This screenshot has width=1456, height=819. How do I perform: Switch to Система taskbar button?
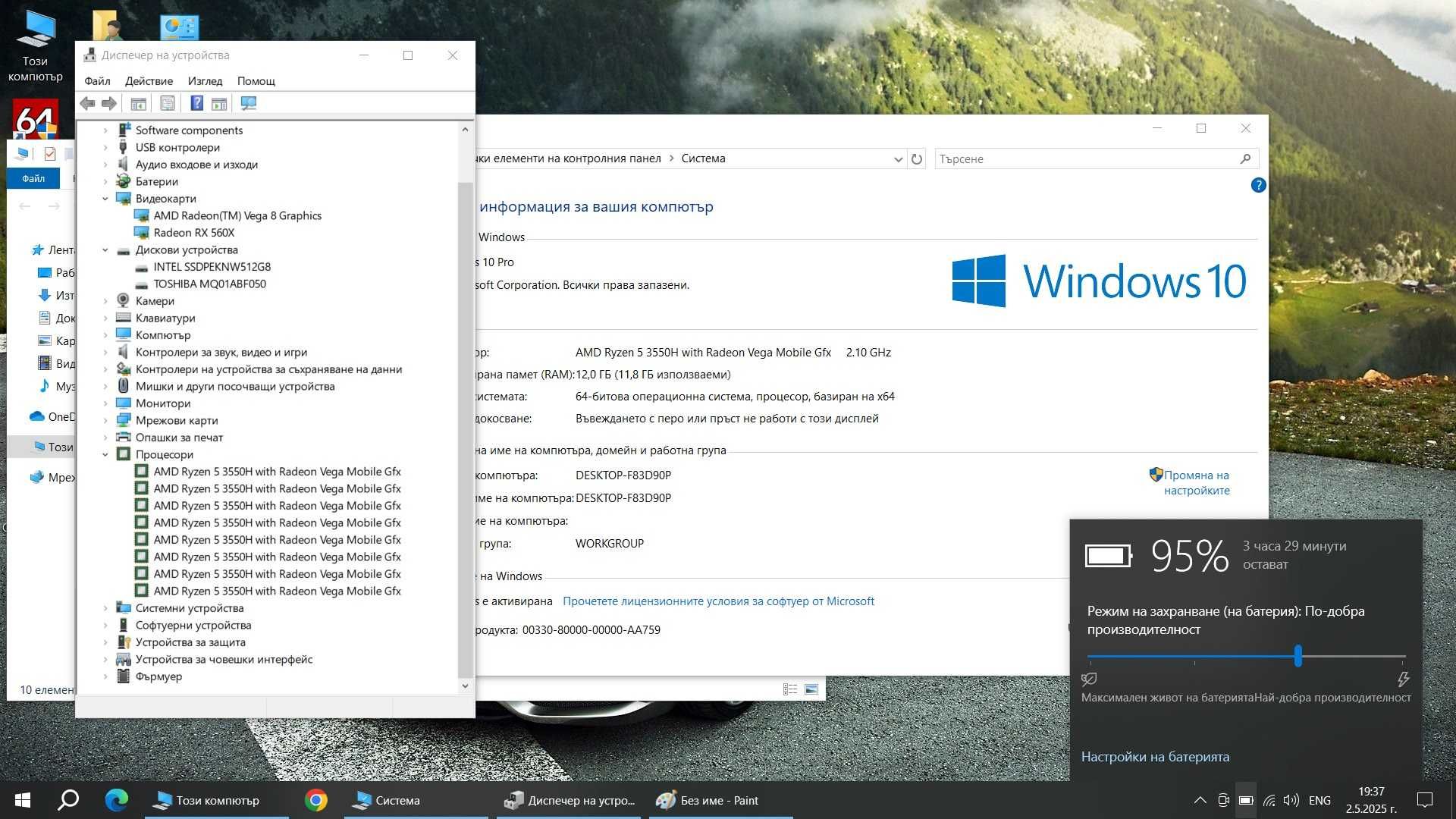coord(416,800)
